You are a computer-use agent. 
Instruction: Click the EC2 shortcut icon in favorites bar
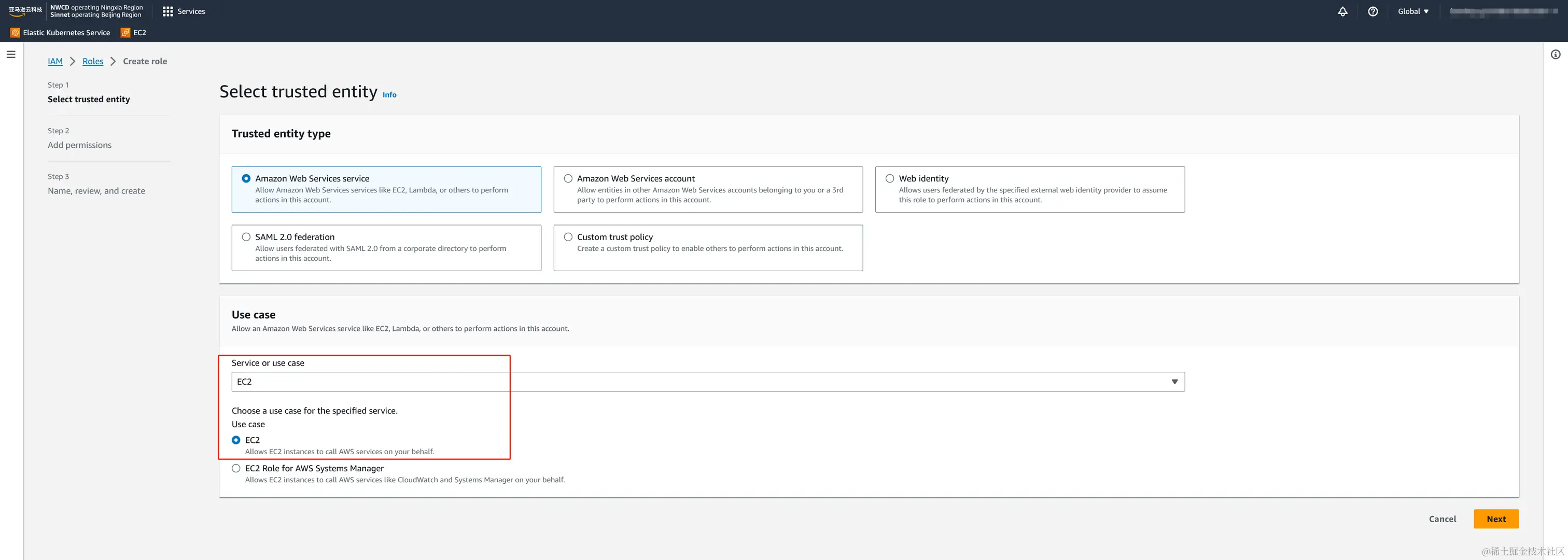[x=125, y=33]
